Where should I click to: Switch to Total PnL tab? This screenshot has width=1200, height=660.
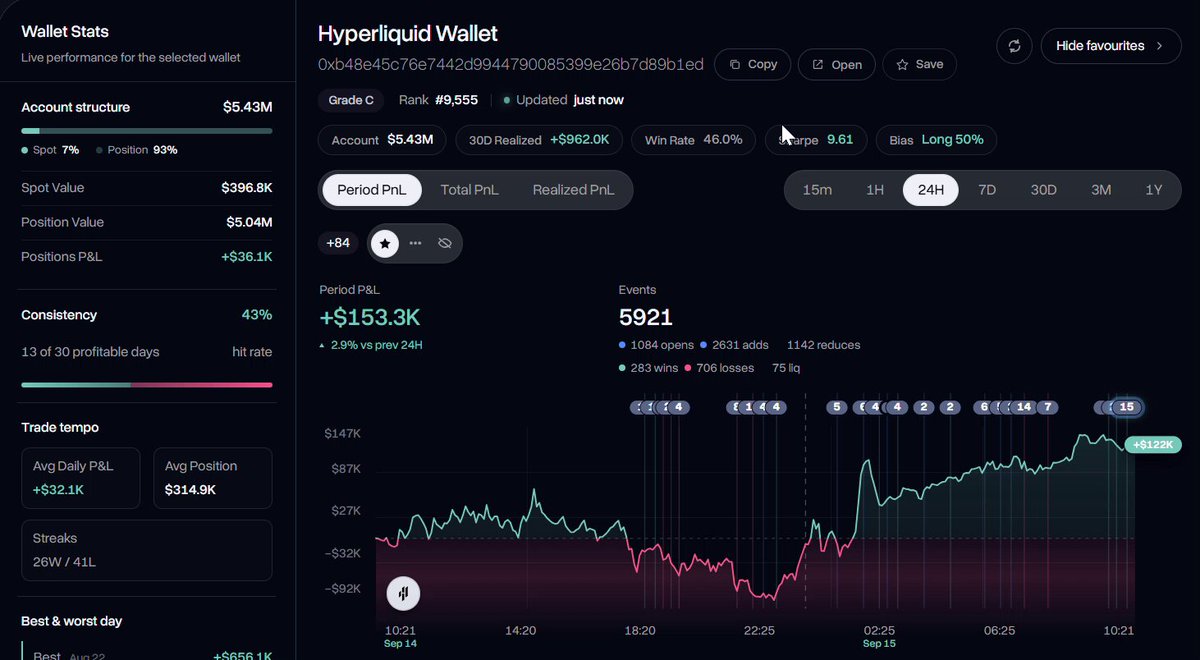(470, 190)
